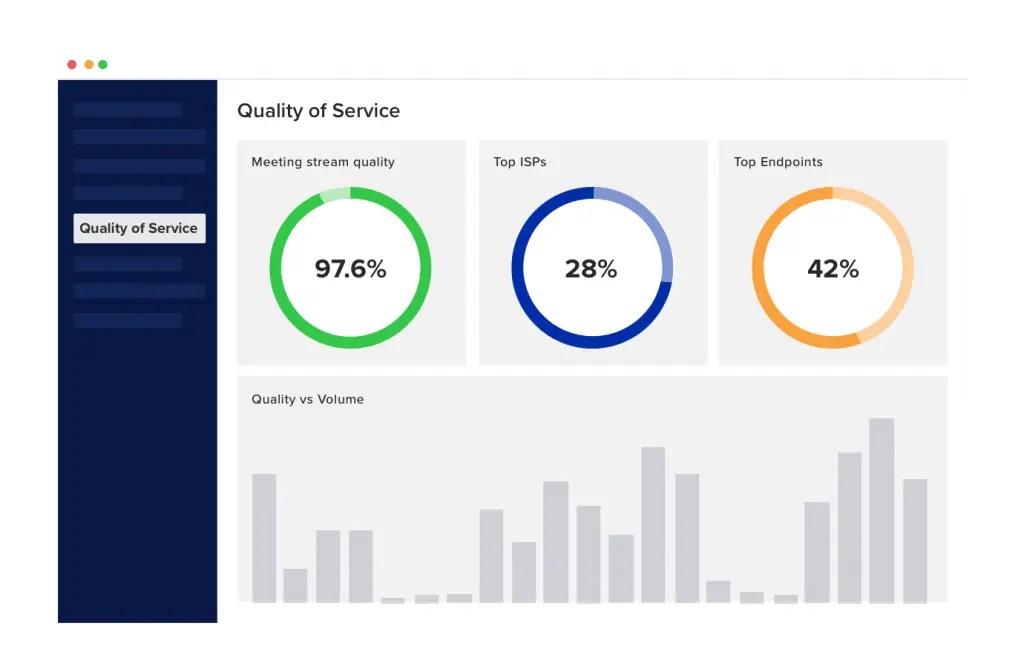Click the green ring of Meeting stream quality
Image resolution: width=1024 pixels, height=672 pixels.
tap(276, 268)
